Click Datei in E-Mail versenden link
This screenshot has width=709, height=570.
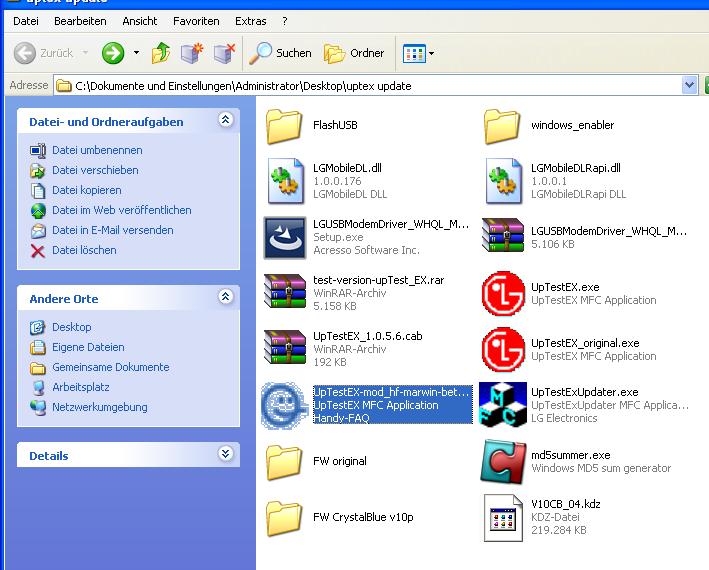(113, 230)
